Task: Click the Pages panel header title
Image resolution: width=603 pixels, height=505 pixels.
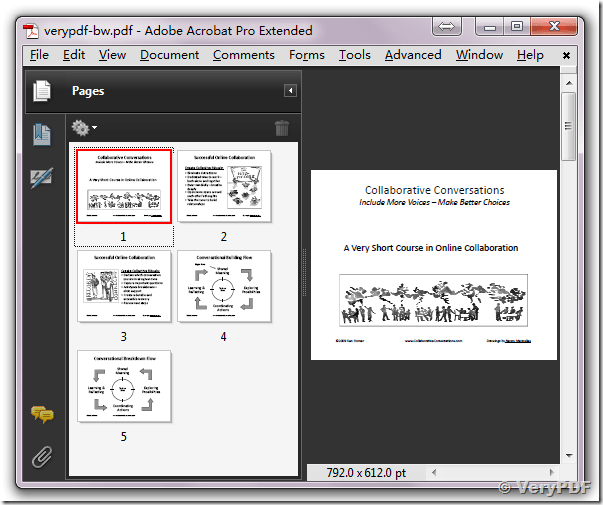Action: coord(88,91)
